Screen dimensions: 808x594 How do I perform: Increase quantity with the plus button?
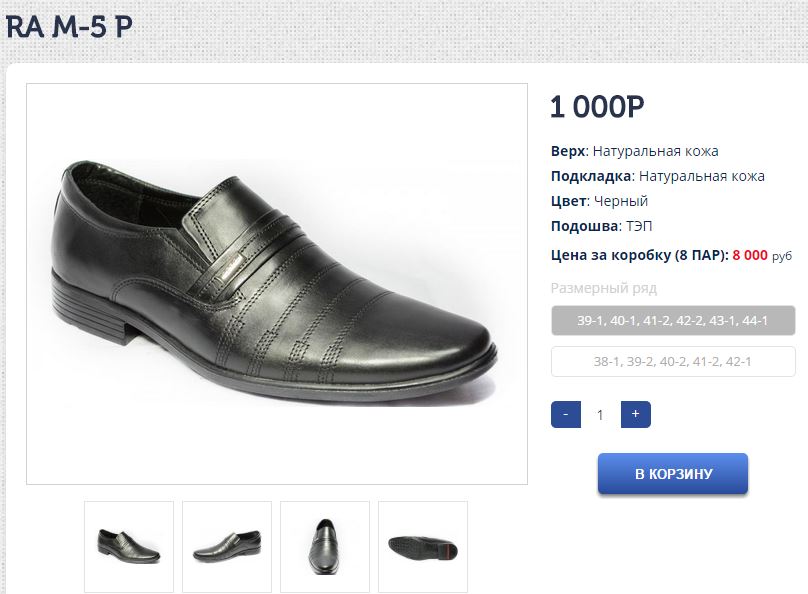pyautogui.click(x=635, y=414)
